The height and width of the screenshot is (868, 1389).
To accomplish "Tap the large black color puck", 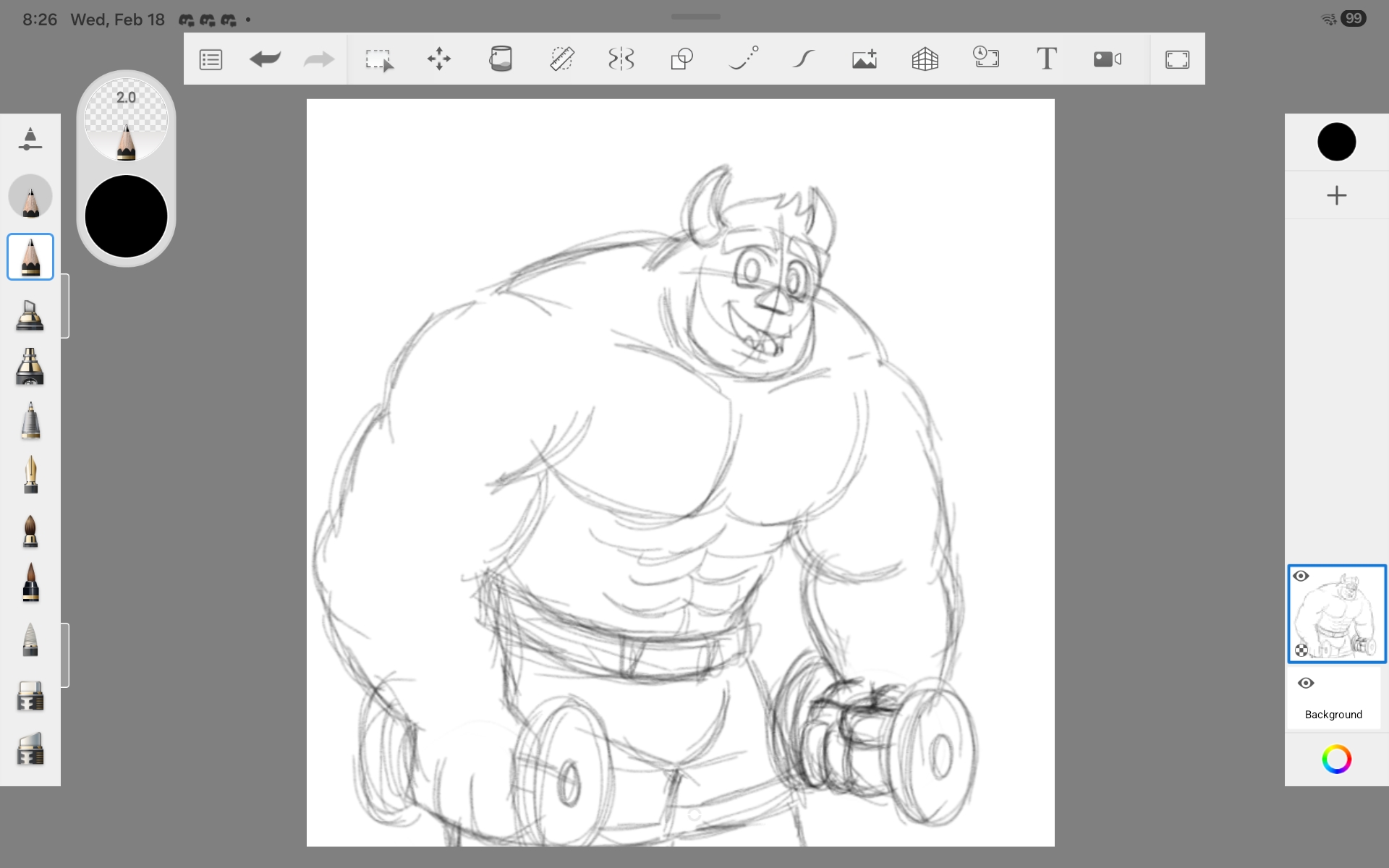I will click(126, 216).
